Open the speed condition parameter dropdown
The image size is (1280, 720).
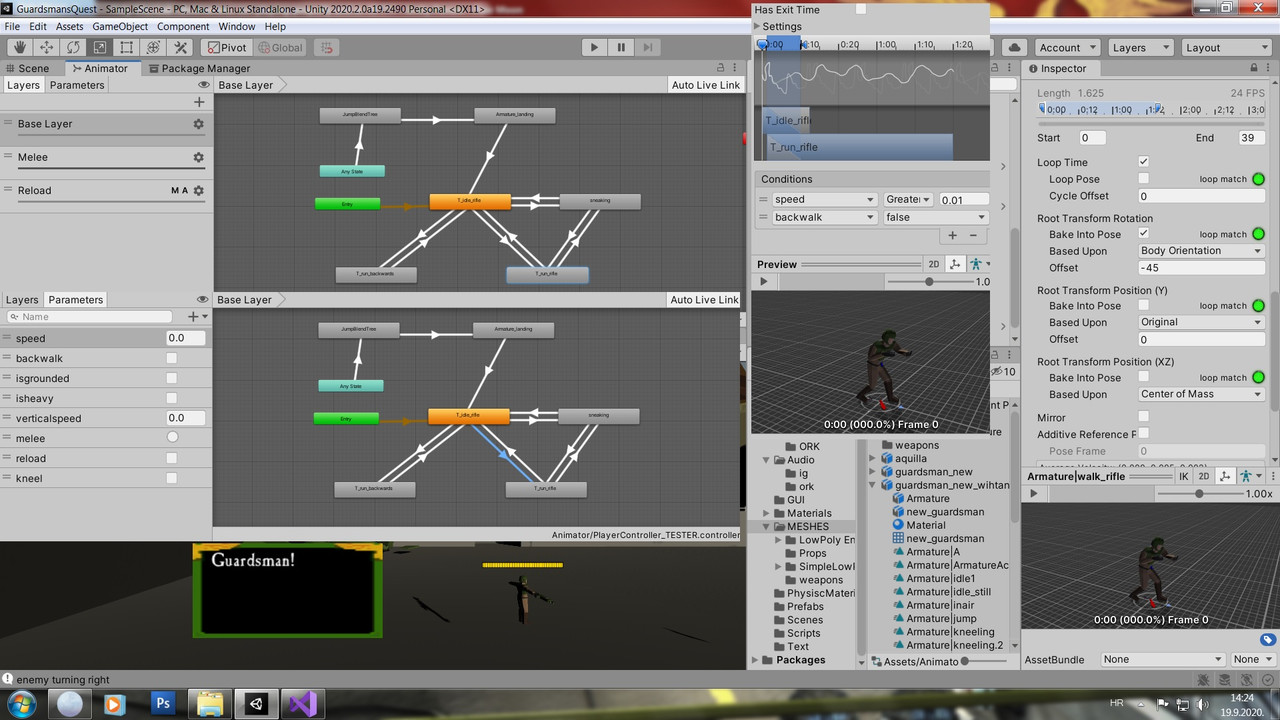click(824, 199)
